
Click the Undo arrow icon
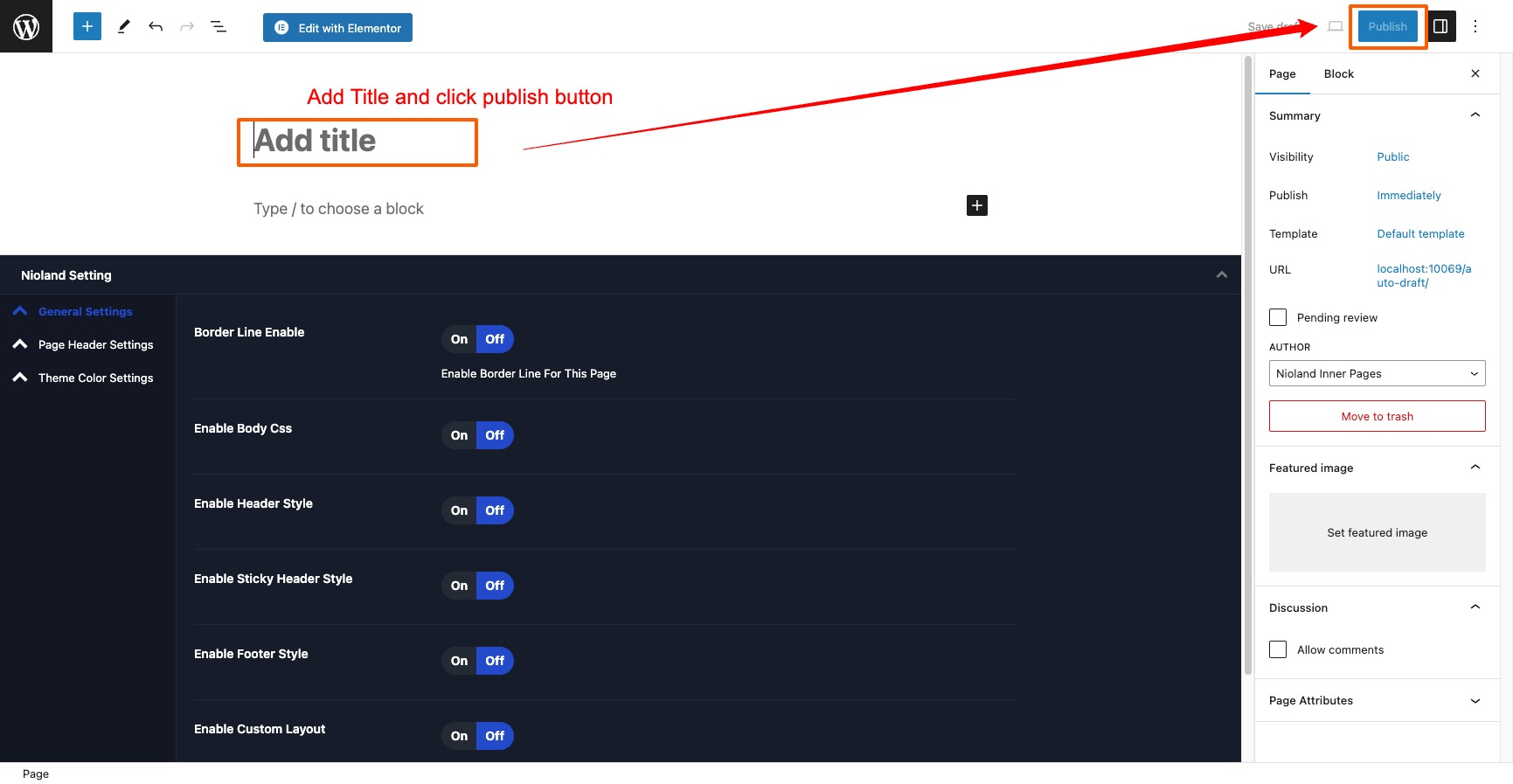point(156,26)
